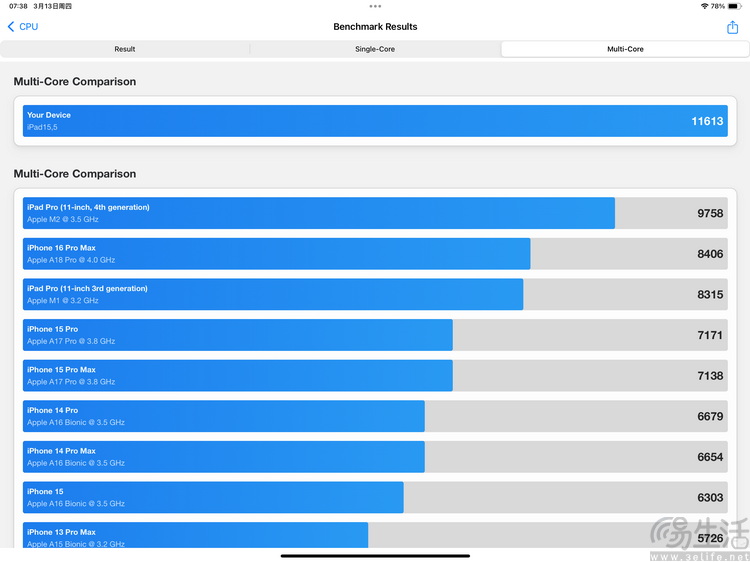750x562 pixels.
Task: Open the three-dot multitasking menu
Action: click(x=375, y=6)
